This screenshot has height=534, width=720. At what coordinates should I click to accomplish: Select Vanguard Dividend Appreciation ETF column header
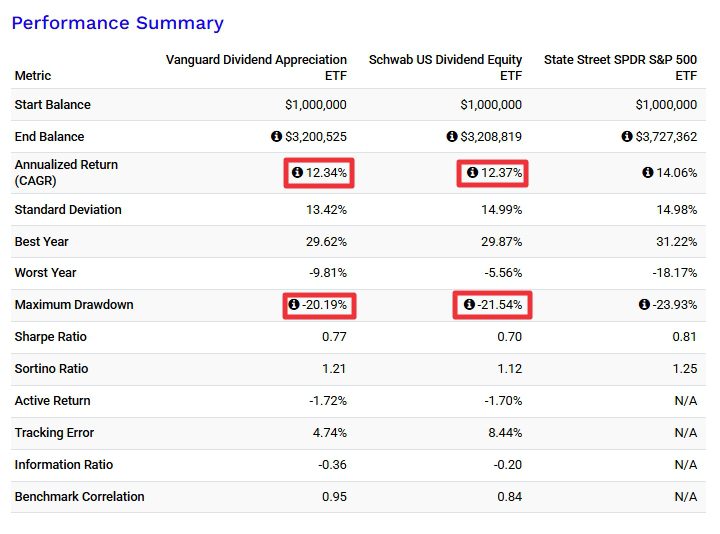256,67
